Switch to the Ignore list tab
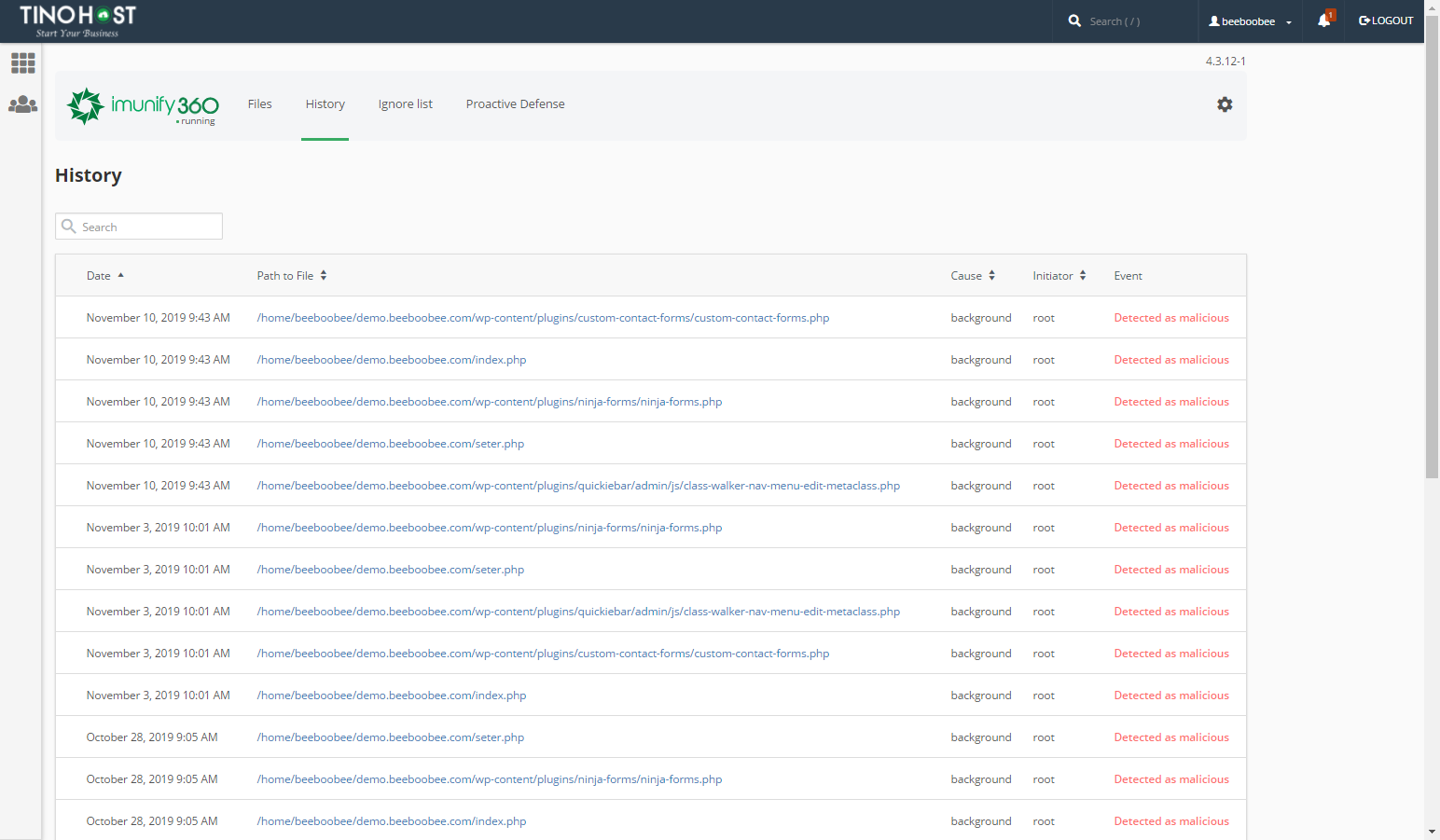 click(x=406, y=104)
